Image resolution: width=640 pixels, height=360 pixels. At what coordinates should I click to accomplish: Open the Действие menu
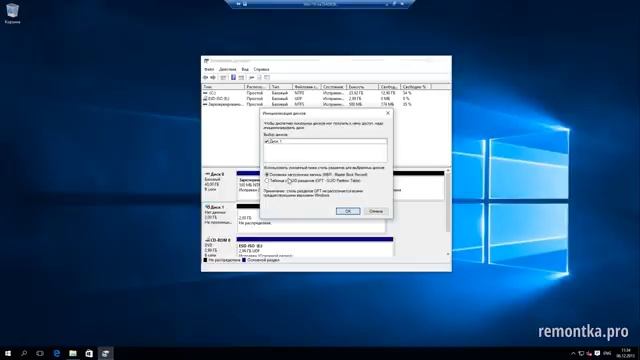(227, 69)
